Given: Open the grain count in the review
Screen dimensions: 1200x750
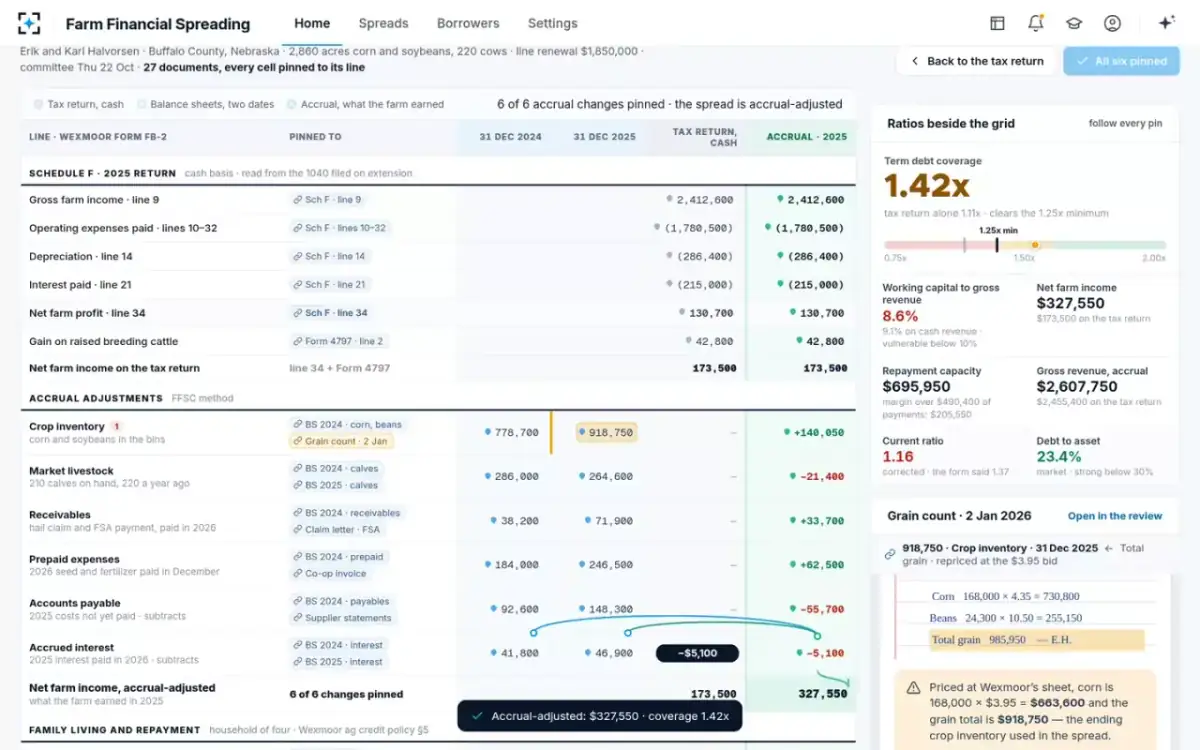Looking at the screenshot, I should click(1115, 516).
